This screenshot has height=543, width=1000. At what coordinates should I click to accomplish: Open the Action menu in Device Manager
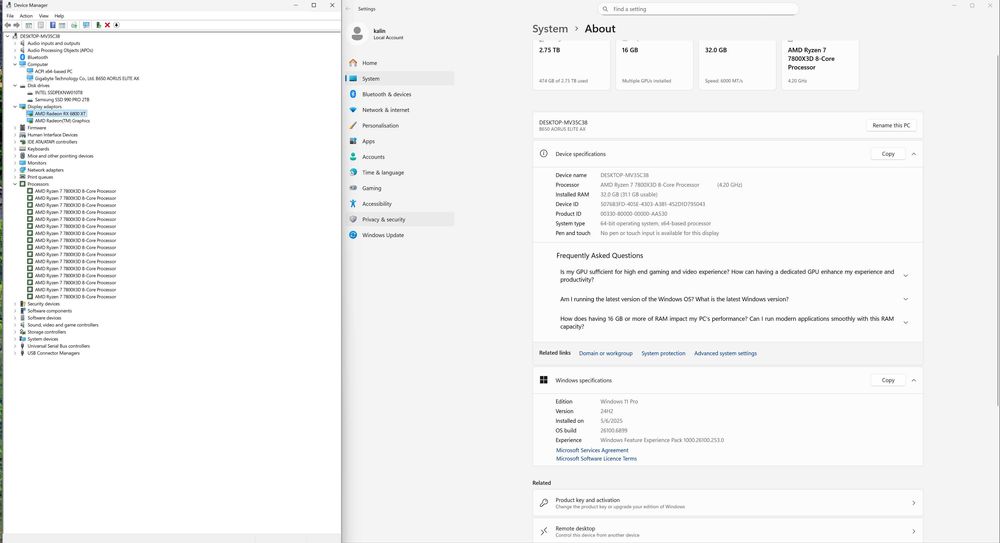[26, 16]
